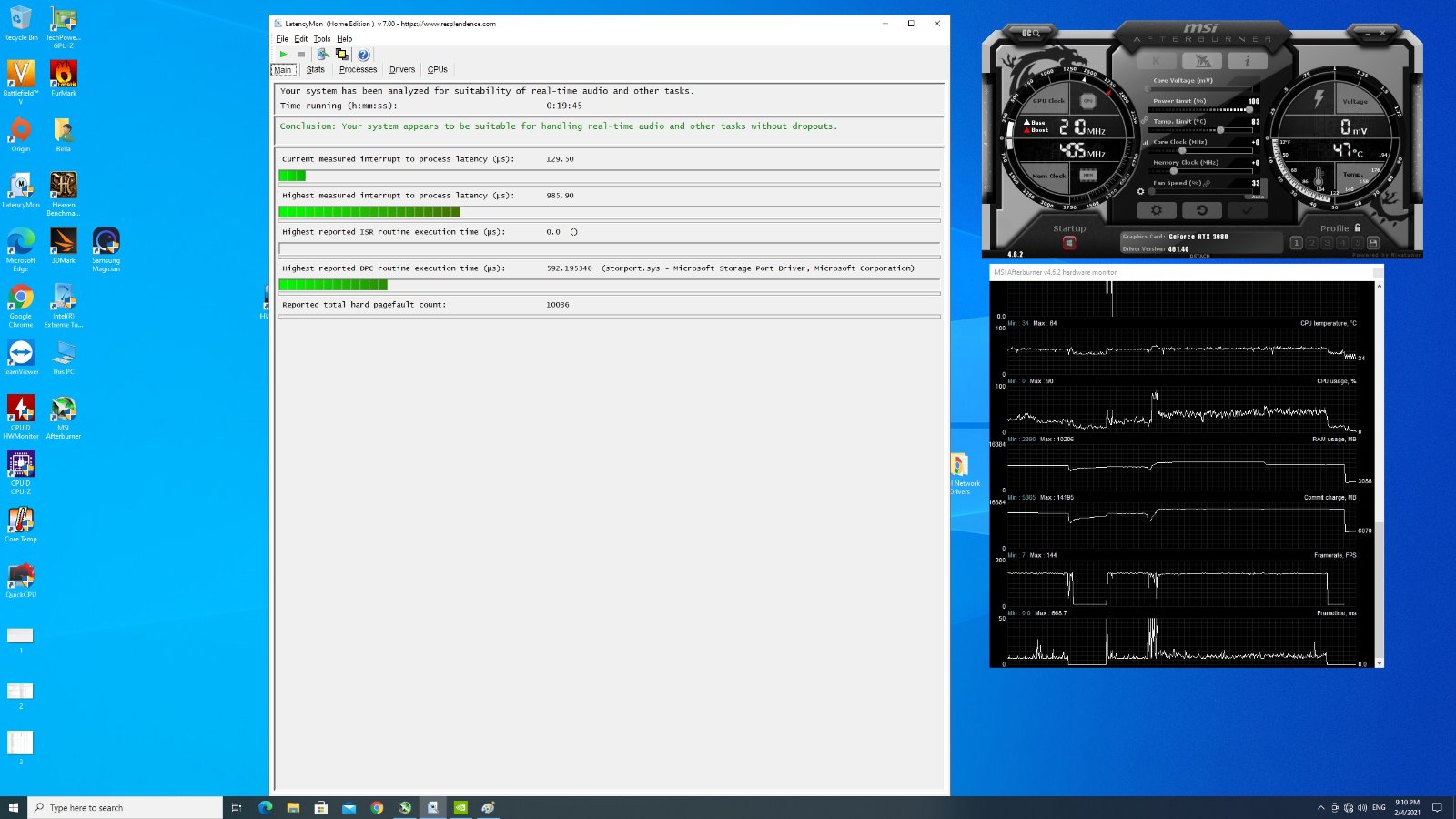Toggle Apply at Windows Startup button
This screenshot has width=1456, height=819.
(1069, 243)
